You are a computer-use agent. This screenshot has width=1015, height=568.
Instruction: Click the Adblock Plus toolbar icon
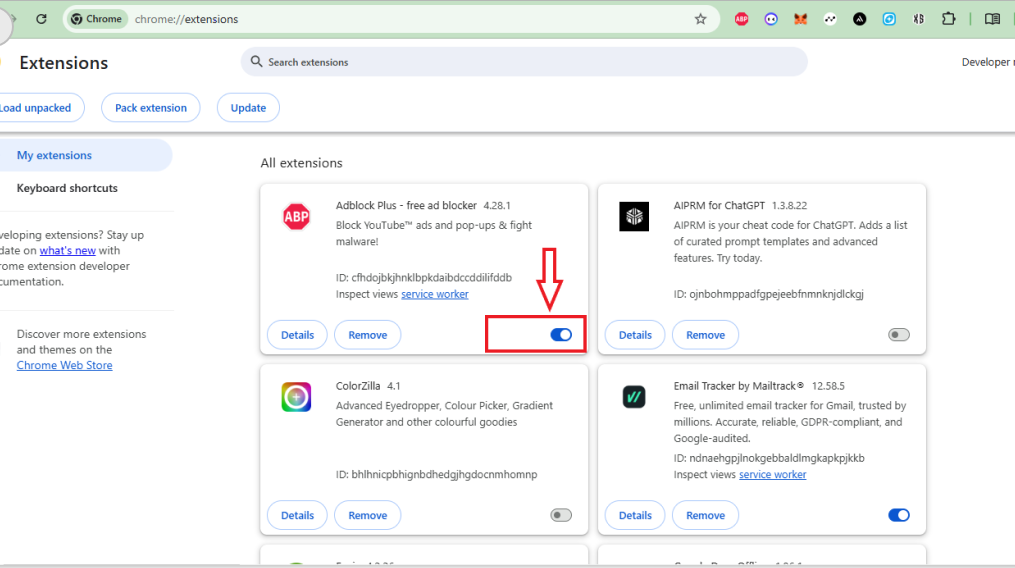[x=741, y=19]
